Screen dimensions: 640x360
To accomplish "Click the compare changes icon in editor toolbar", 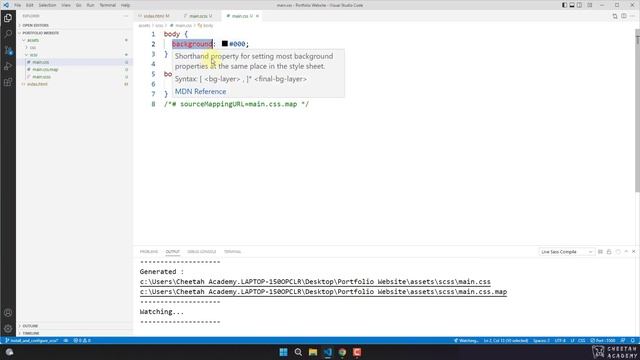I will (615, 16).
